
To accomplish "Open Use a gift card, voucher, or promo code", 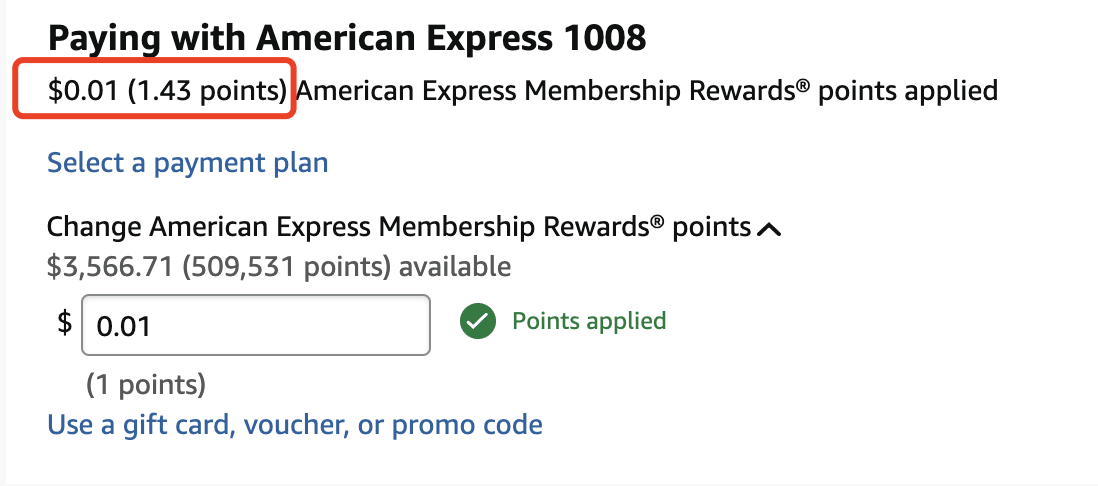I will click(x=295, y=424).
